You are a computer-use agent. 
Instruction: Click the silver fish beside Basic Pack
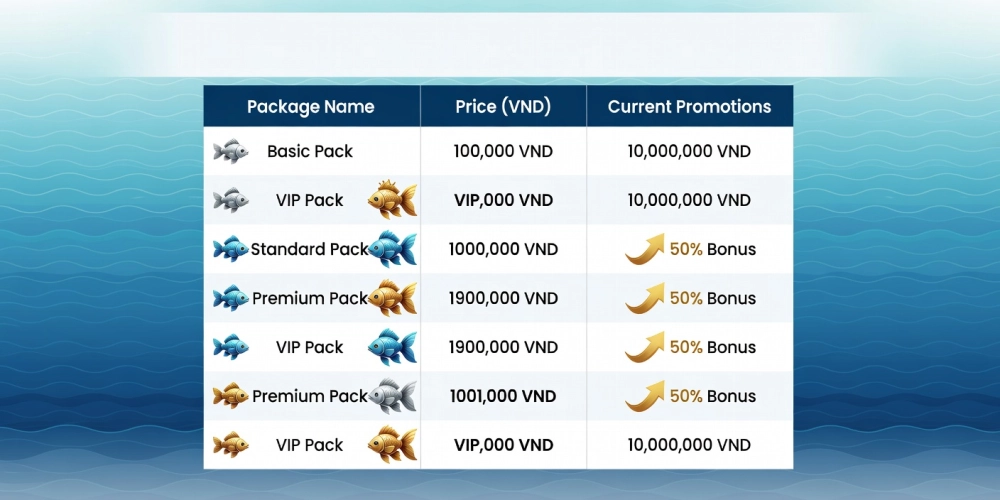230,151
